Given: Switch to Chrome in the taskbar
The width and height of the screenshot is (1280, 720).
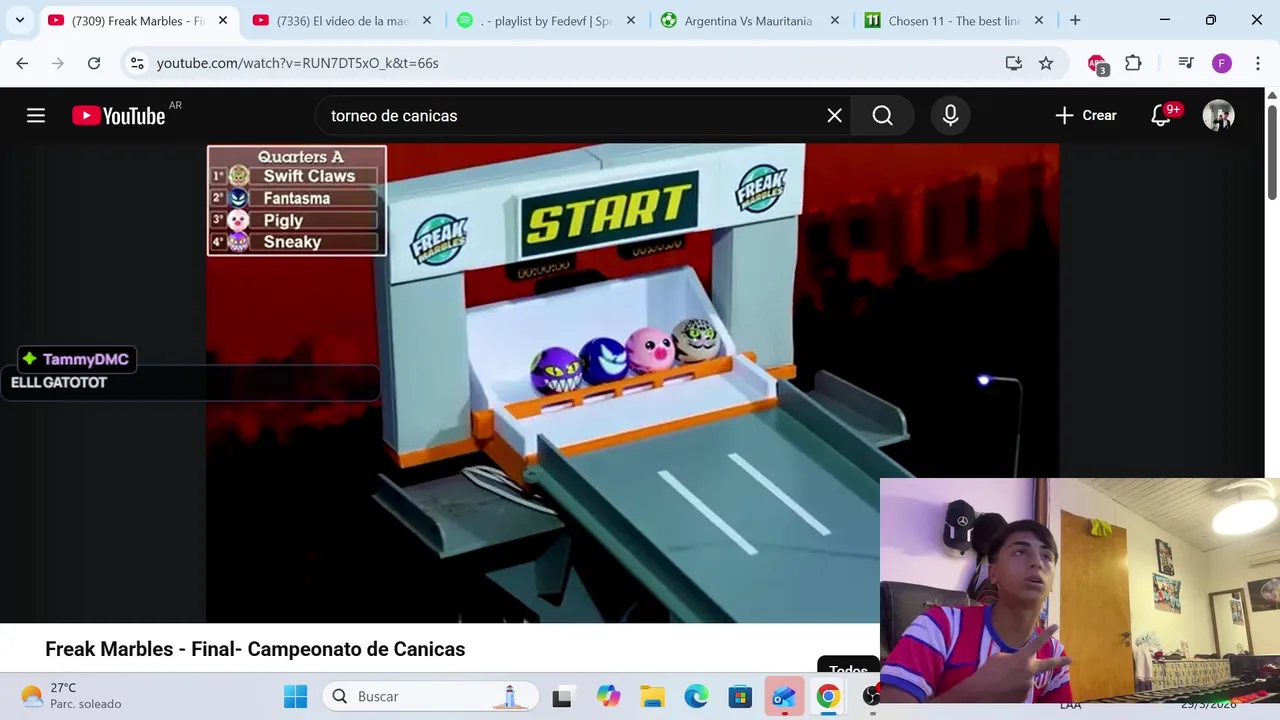Looking at the screenshot, I should tap(828, 696).
